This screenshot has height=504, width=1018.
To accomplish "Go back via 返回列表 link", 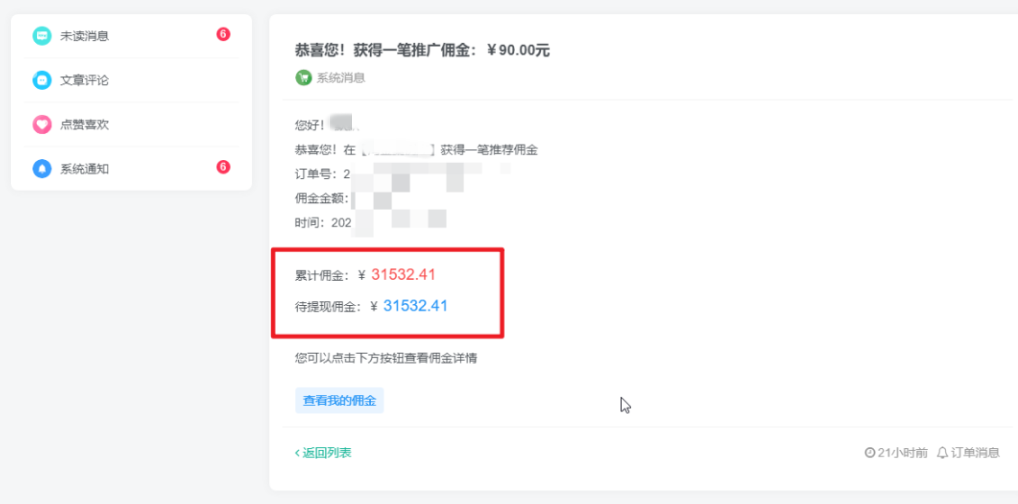I will click(323, 453).
